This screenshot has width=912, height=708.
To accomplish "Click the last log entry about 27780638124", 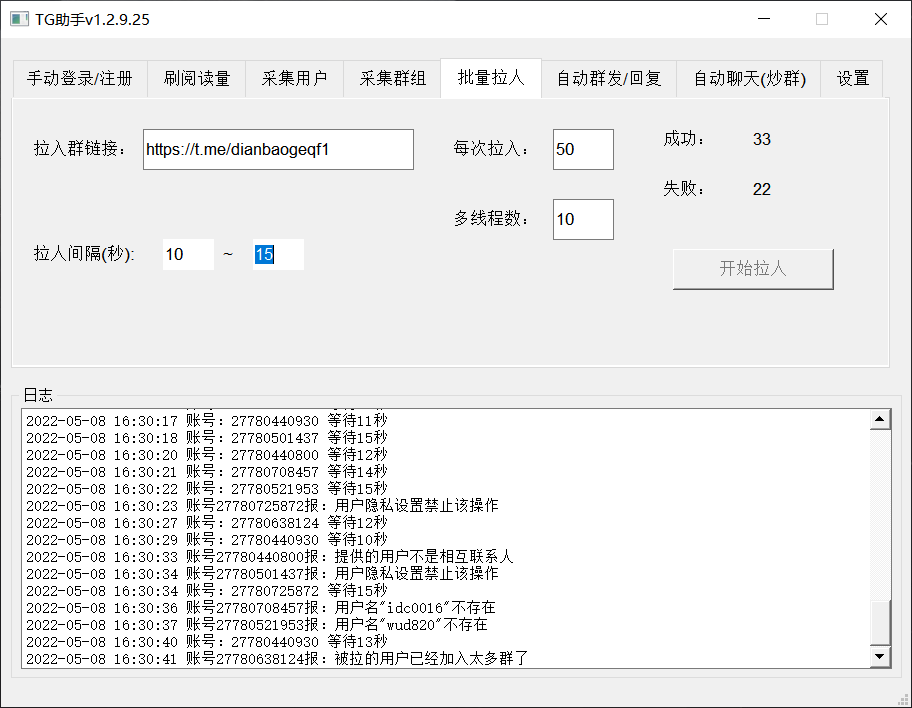I will pos(276,658).
